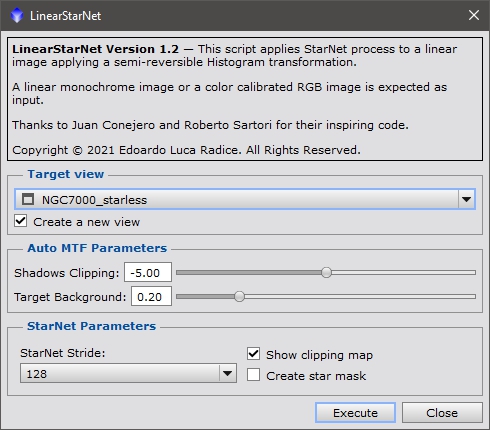Image resolution: width=490 pixels, height=430 pixels.
Task: Expand the StarNet Stride dropdown arrow
Action: click(x=227, y=373)
